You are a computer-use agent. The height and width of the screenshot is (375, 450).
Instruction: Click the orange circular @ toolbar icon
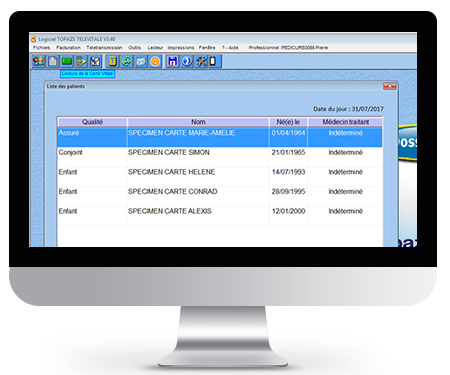[155, 61]
